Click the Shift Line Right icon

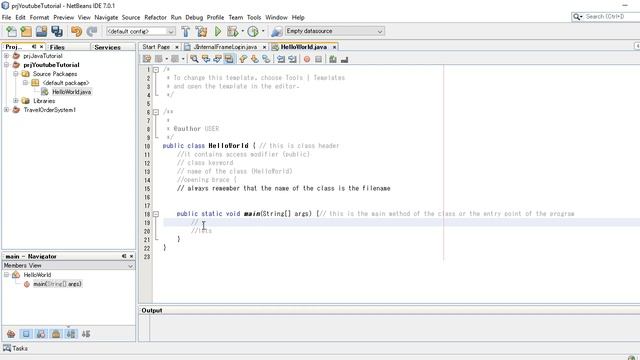[x=292, y=59]
